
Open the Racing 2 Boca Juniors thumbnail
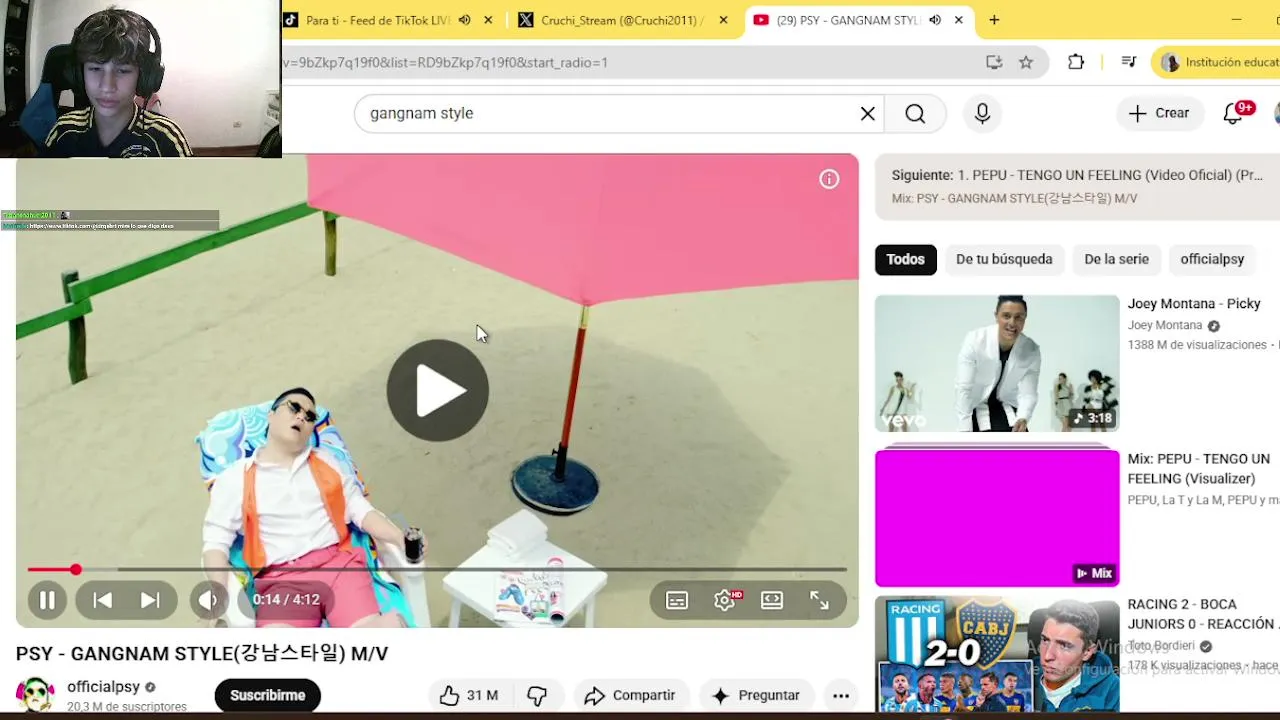tap(997, 654)
